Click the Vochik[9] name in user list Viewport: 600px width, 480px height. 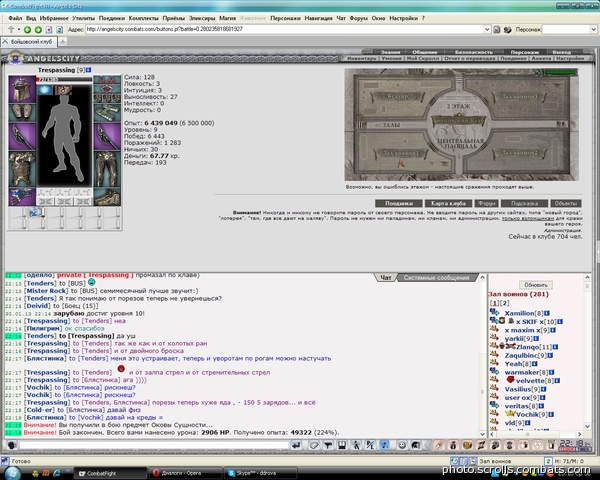529,415
